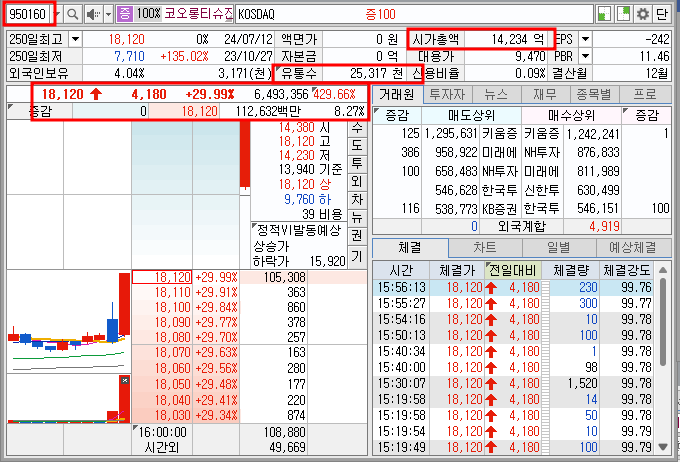Click the 전일대비 column header
This screenshot has width=680, height=462.
513,271
